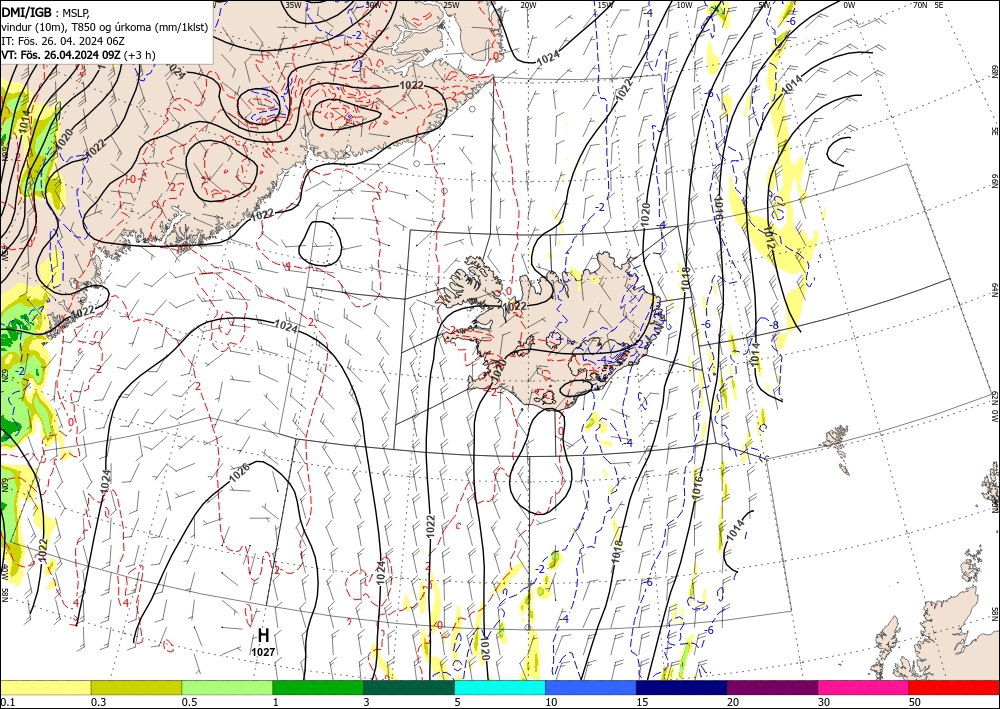Click the "50" legend value
The width and height of the screenshot is (1000, 709).
click(915, 702)
